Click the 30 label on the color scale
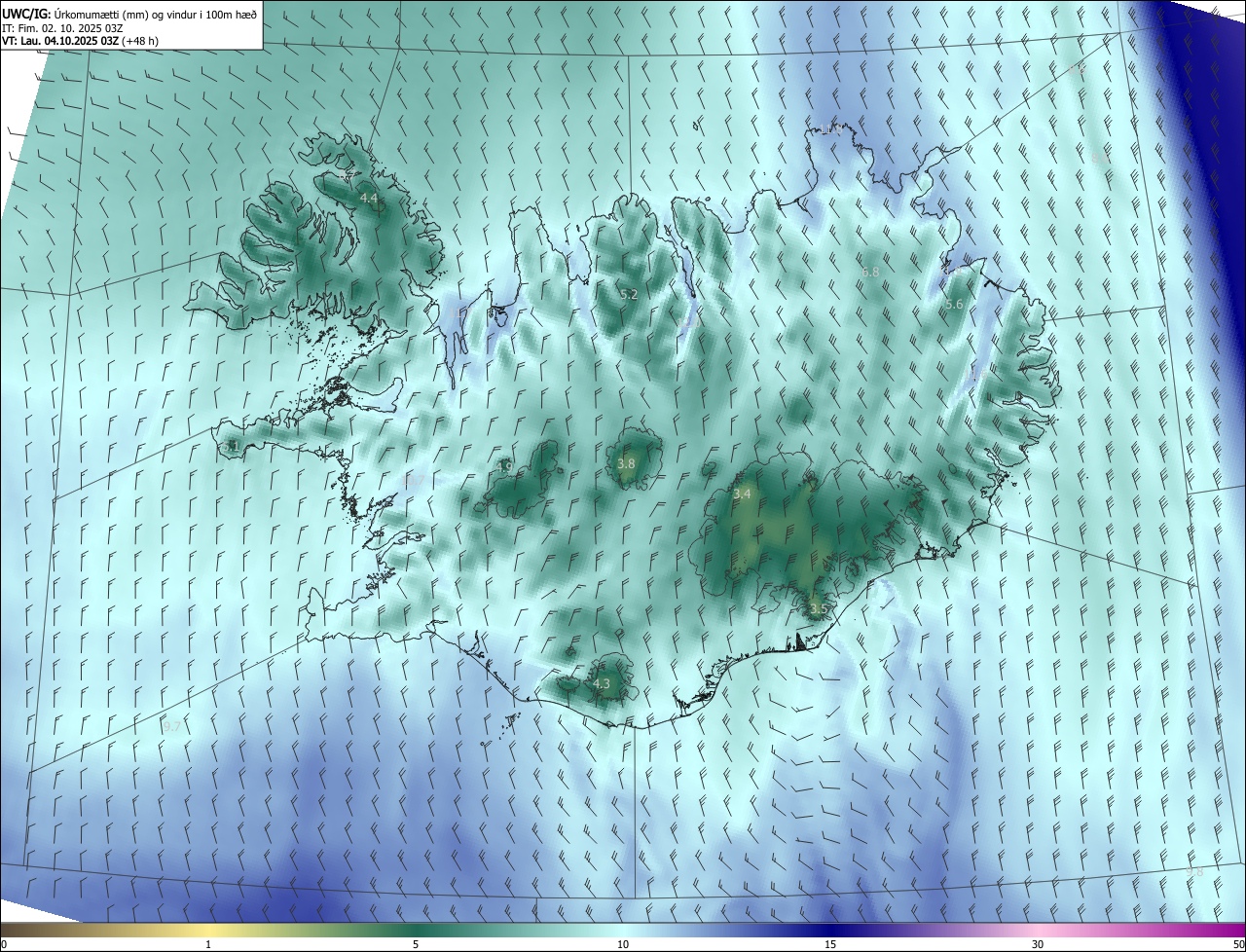1246x952 pixels. 1038,944
